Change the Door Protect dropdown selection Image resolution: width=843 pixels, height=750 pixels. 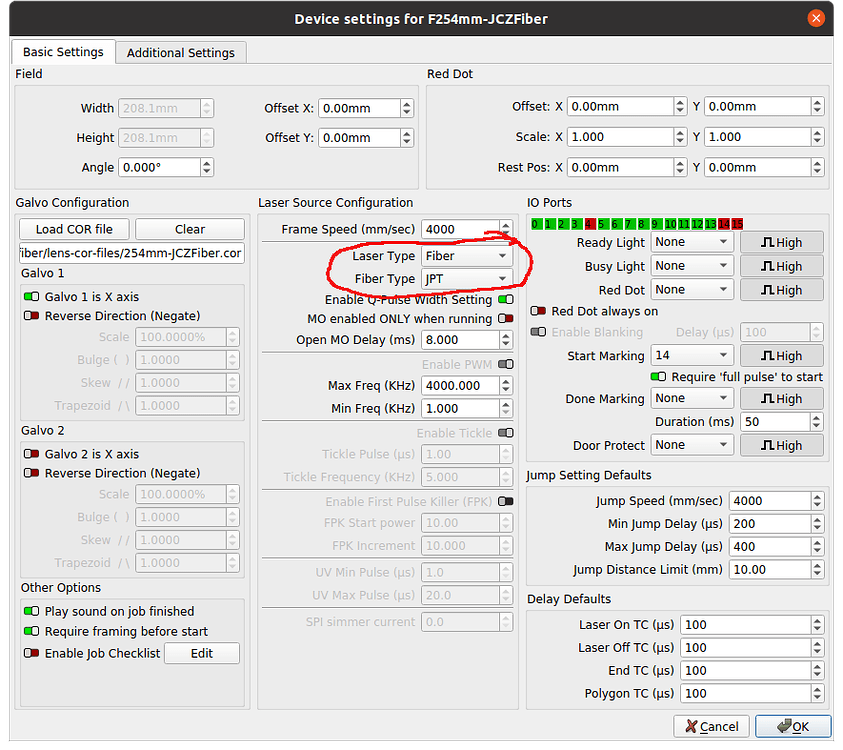point(691,444)
